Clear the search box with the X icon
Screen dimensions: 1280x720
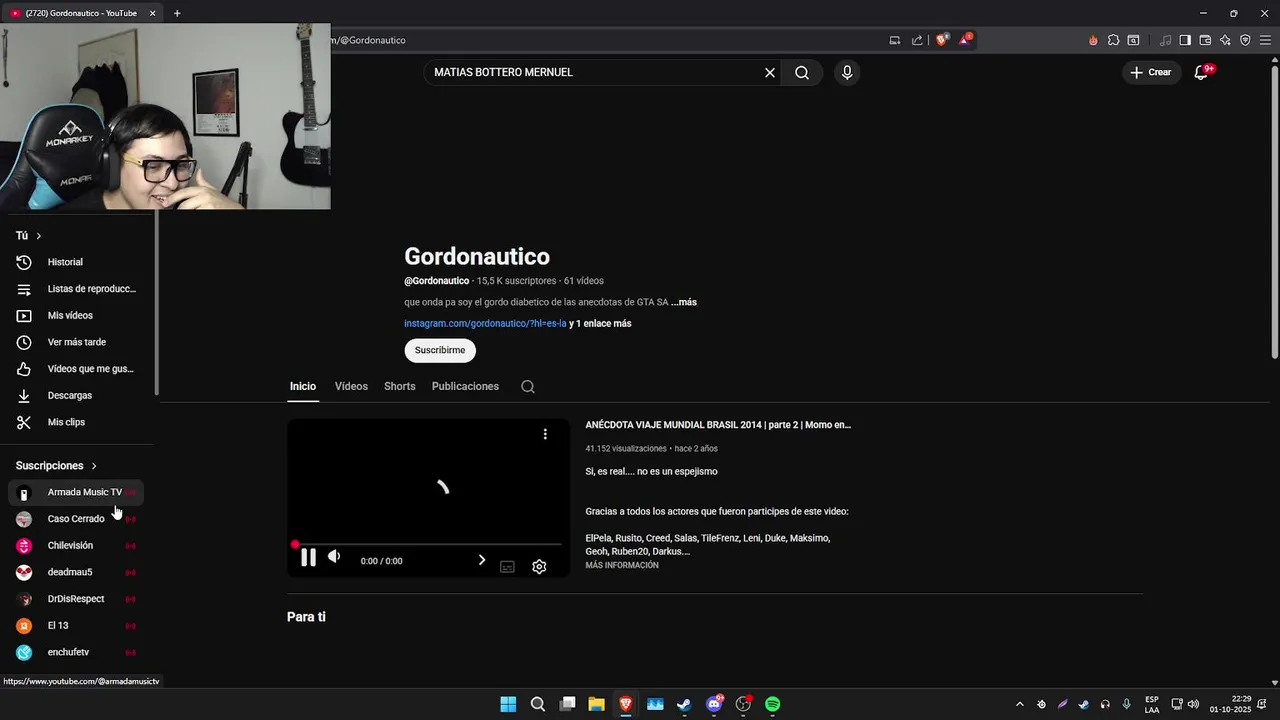coord(770,72)
